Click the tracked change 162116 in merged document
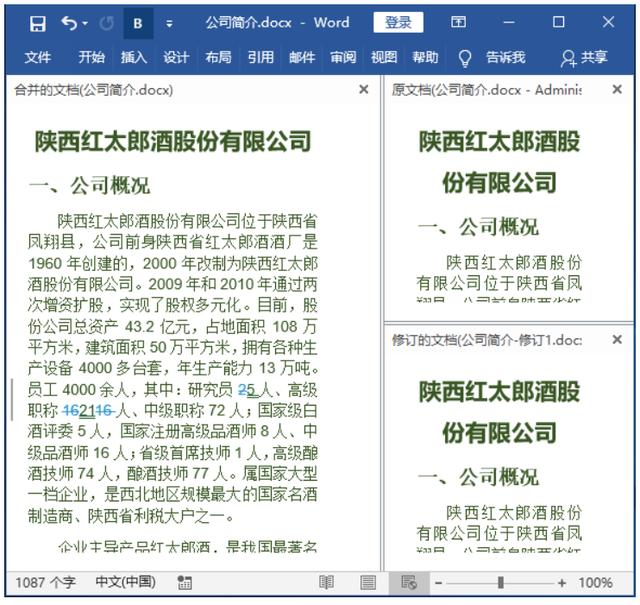The image size is (640, 605). click(x=88, y=411)
